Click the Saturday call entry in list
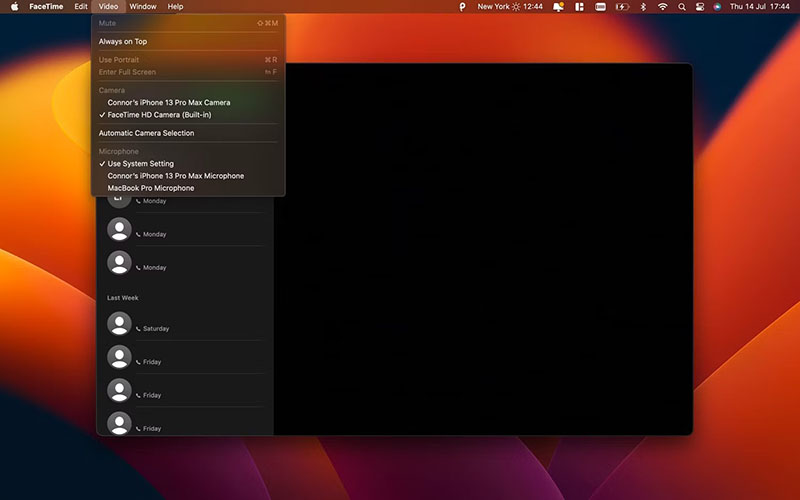Viewport: 800px width, 500px height. coord(185,324)
